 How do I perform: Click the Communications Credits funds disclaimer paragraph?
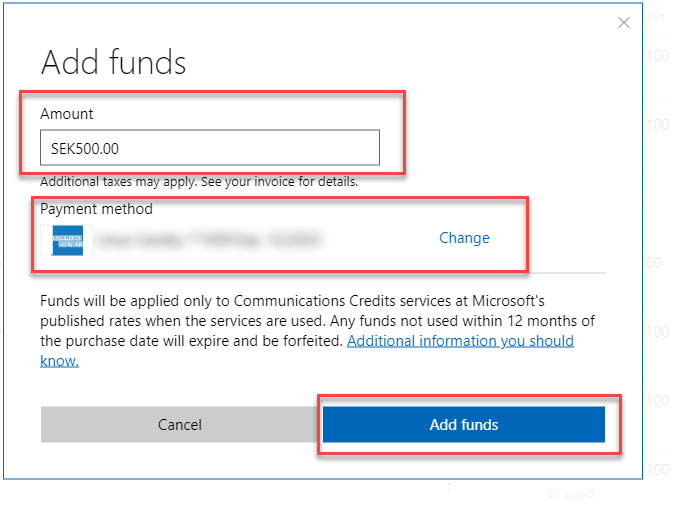(x=318, y=331)
